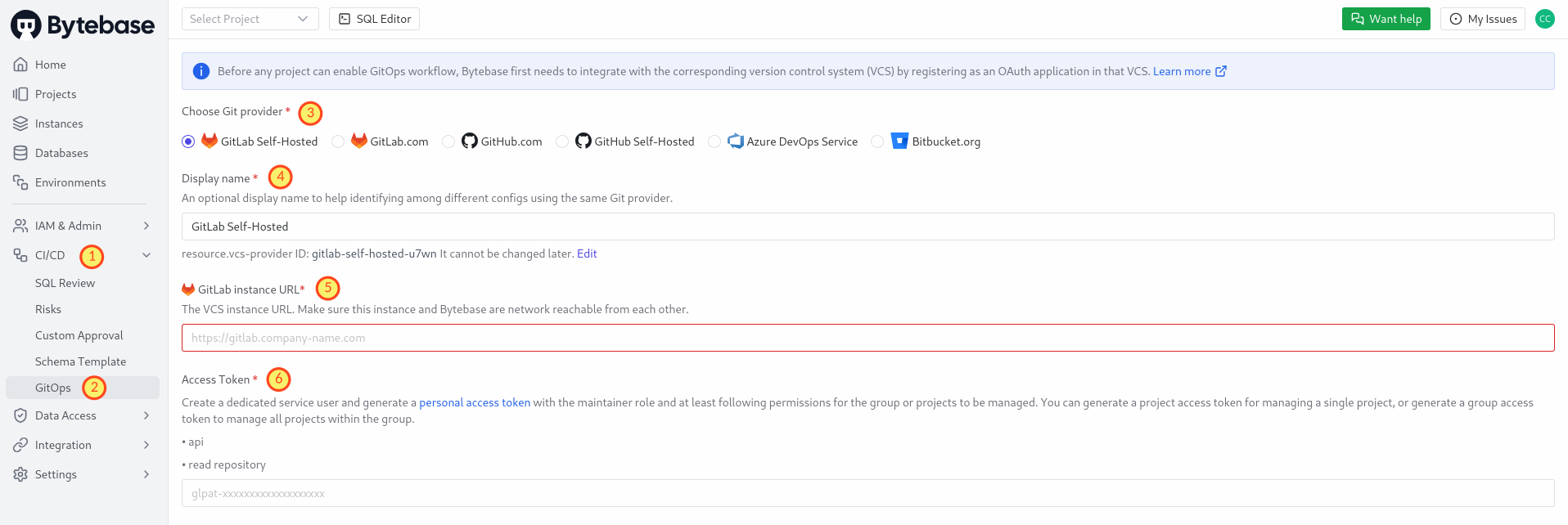Image resolution: width=1568 pixels, height=525 pixels.
Task: Expand the Settings section chevron
Action: 146,474
